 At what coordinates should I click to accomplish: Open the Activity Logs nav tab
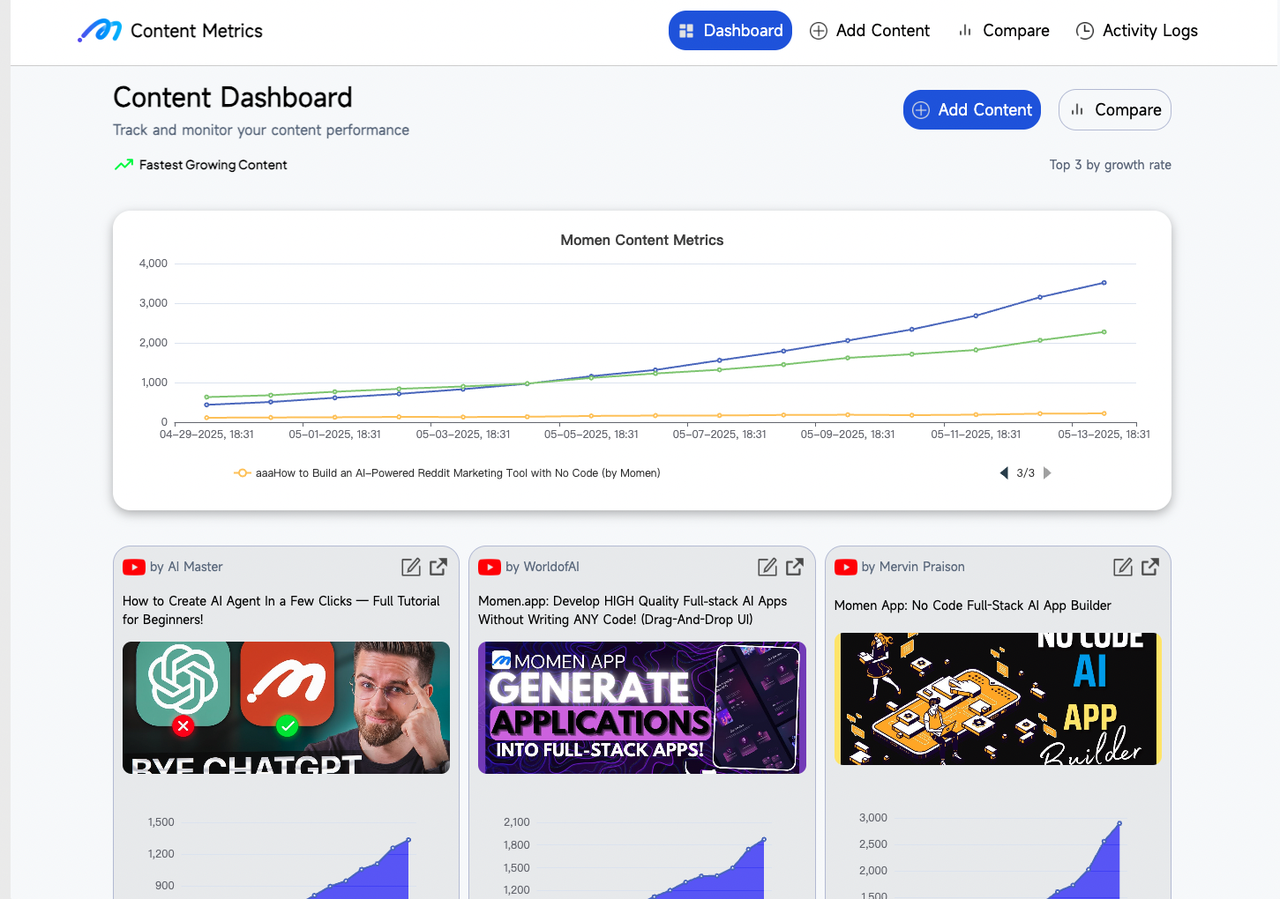(x=1137, y=31)
